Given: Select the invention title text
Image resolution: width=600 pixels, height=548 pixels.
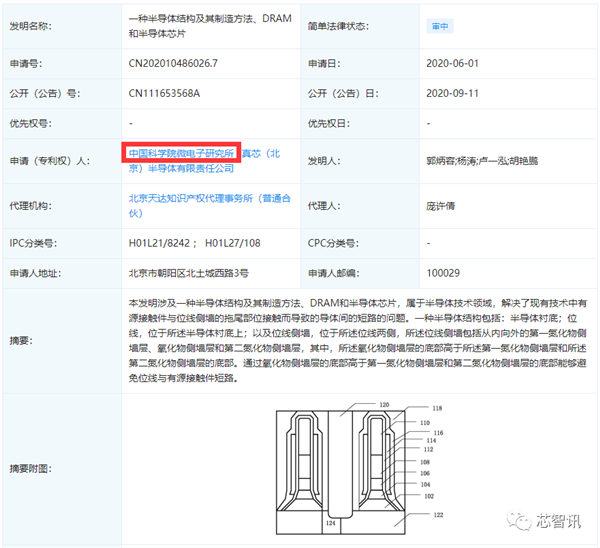Looking at the screenshot, I should coord(210,26).
